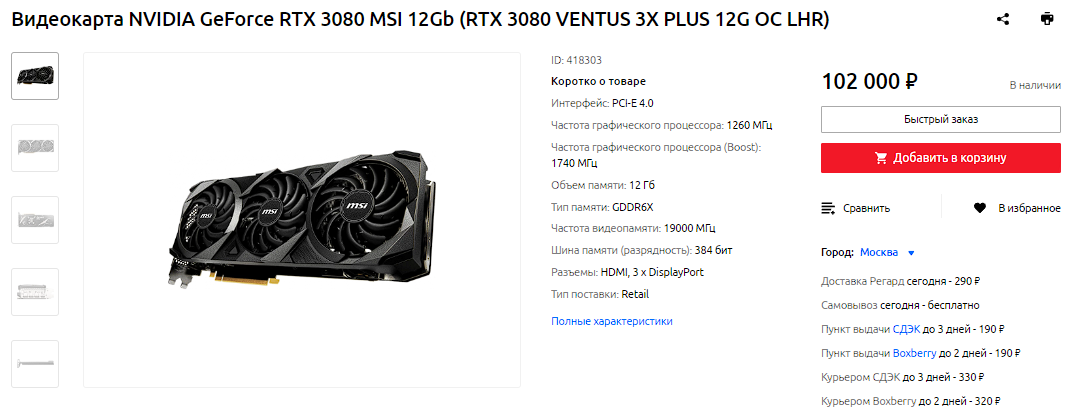Image resolution: width=1070 pixels, height=411 pixels.
Task: Select fifth thumbnail, card side view
Action: click(35, 364)
